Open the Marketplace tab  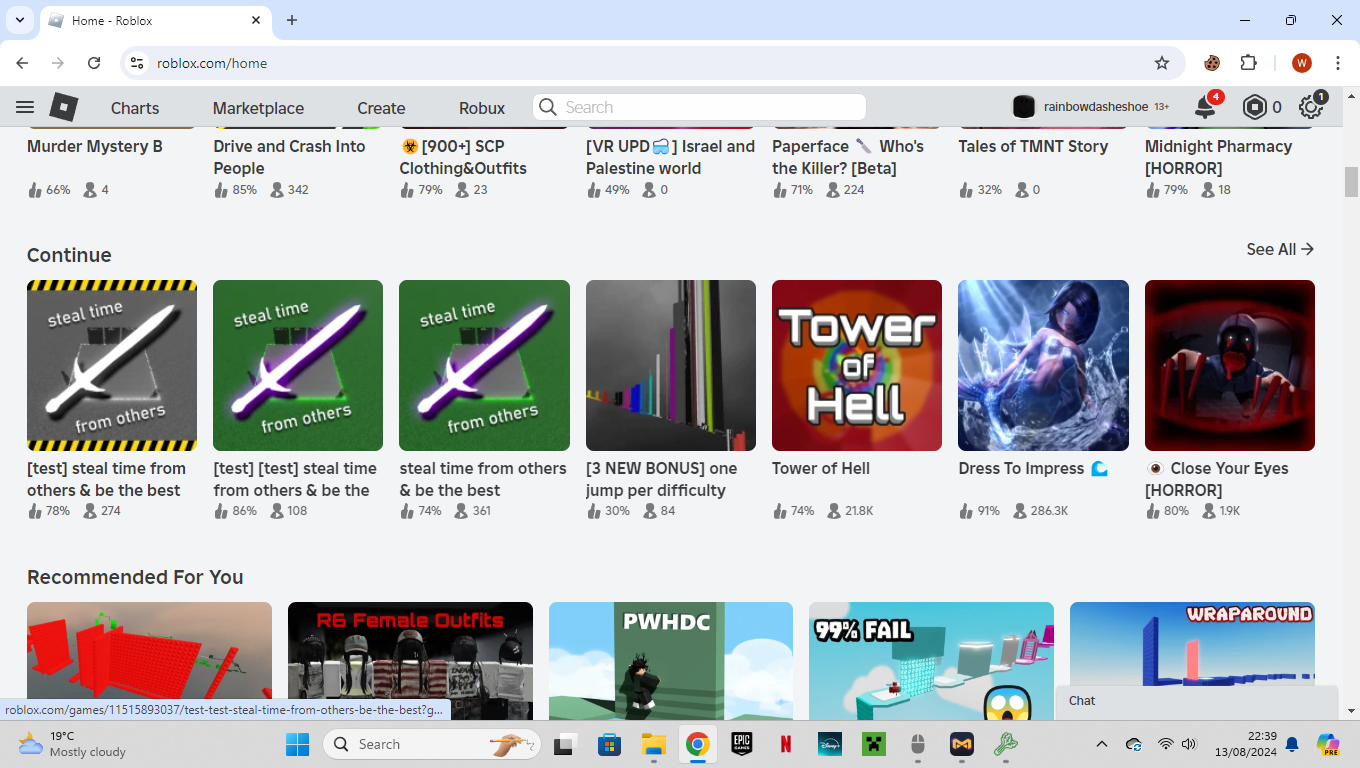click(x=258, y=108)
